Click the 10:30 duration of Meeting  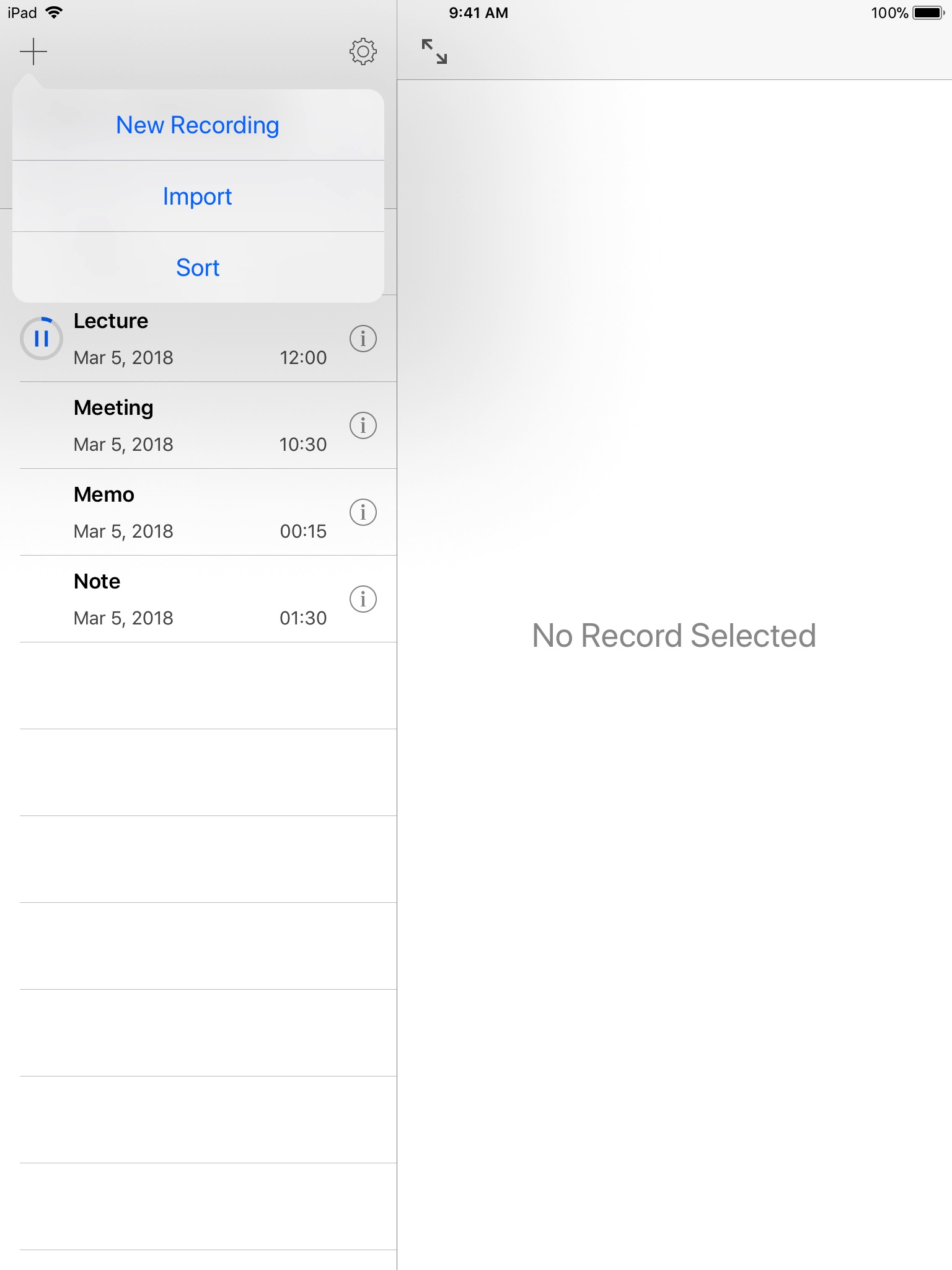click(x=303, y=445)
